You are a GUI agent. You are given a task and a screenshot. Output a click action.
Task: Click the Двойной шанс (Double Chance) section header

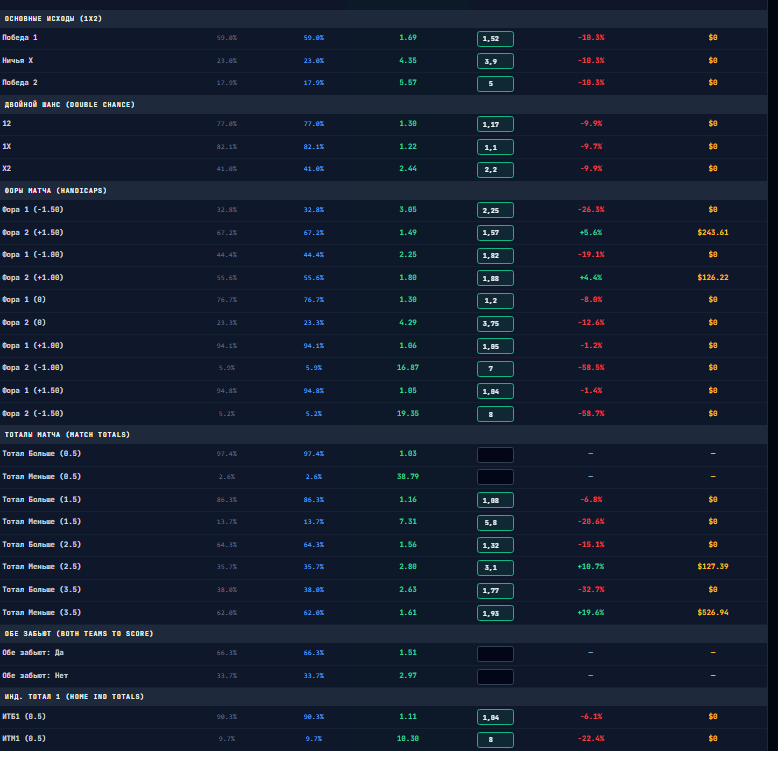coord(69,105)
